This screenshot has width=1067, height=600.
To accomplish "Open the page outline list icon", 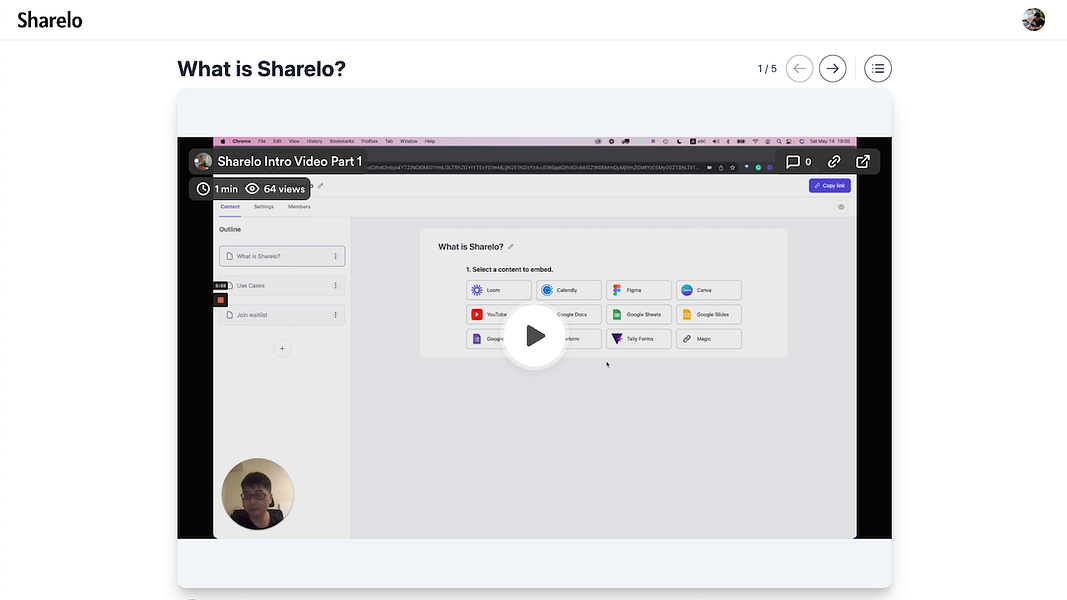I will [x=878, y=69].
